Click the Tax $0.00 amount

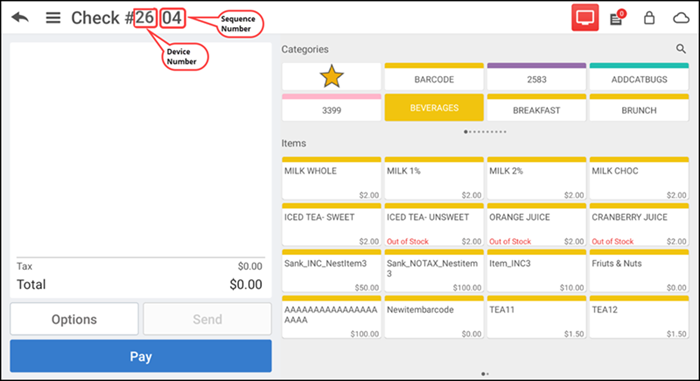[250, 266]
